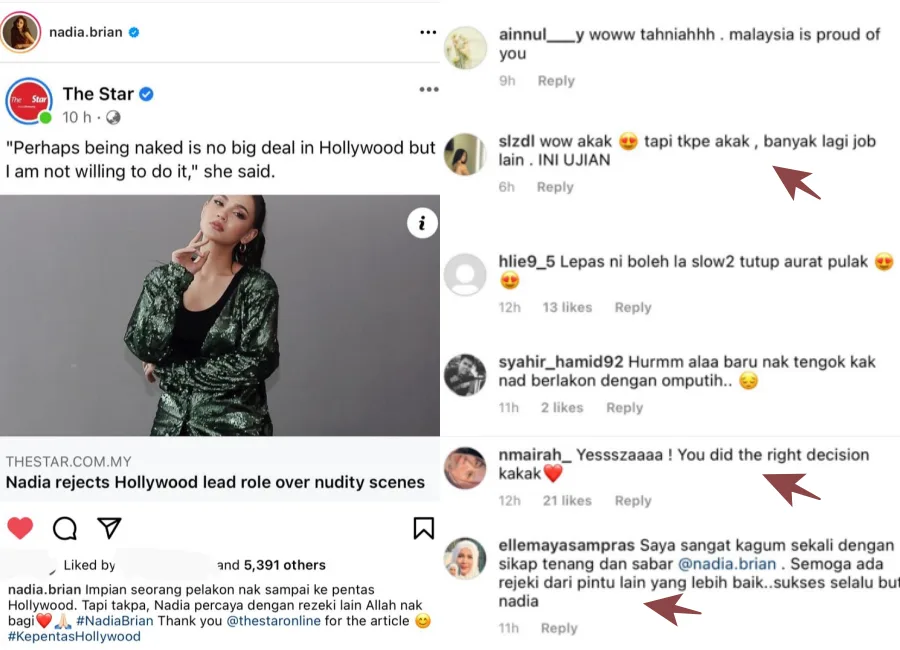The image size is (900, 650).
Task: Open the info icon on the article image
Action: [x=422, y=224]
